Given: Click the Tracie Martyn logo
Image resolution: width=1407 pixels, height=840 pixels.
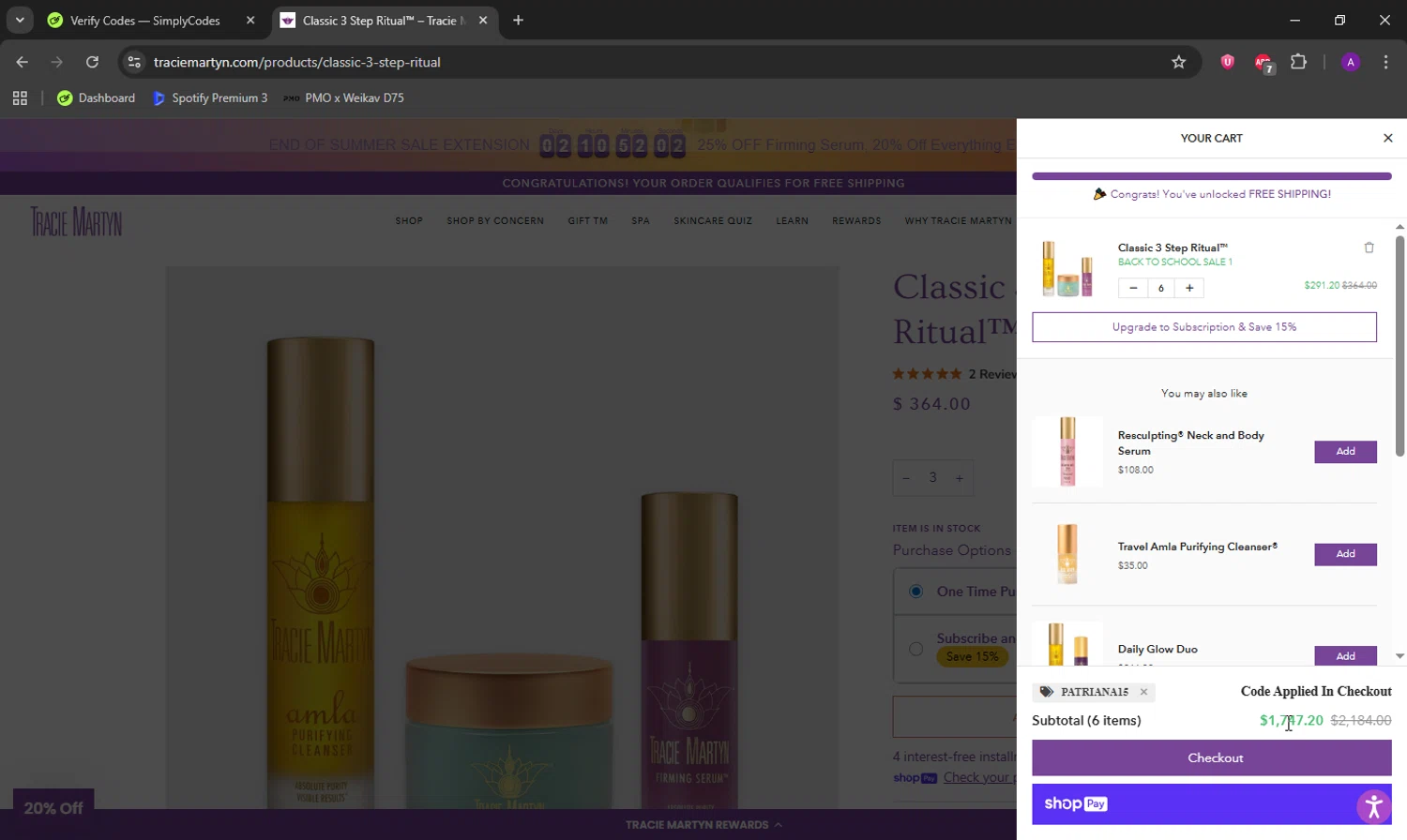Looking at the screenshot, I should pos(76,222).
